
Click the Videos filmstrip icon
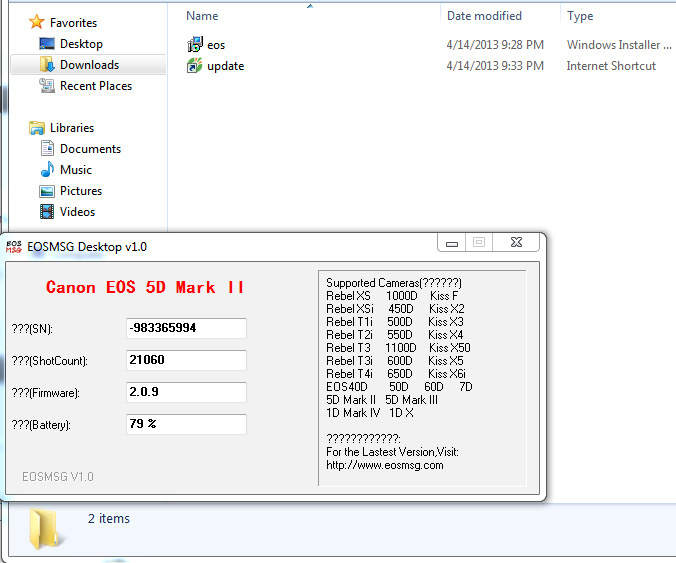click(x=47, y=212)
